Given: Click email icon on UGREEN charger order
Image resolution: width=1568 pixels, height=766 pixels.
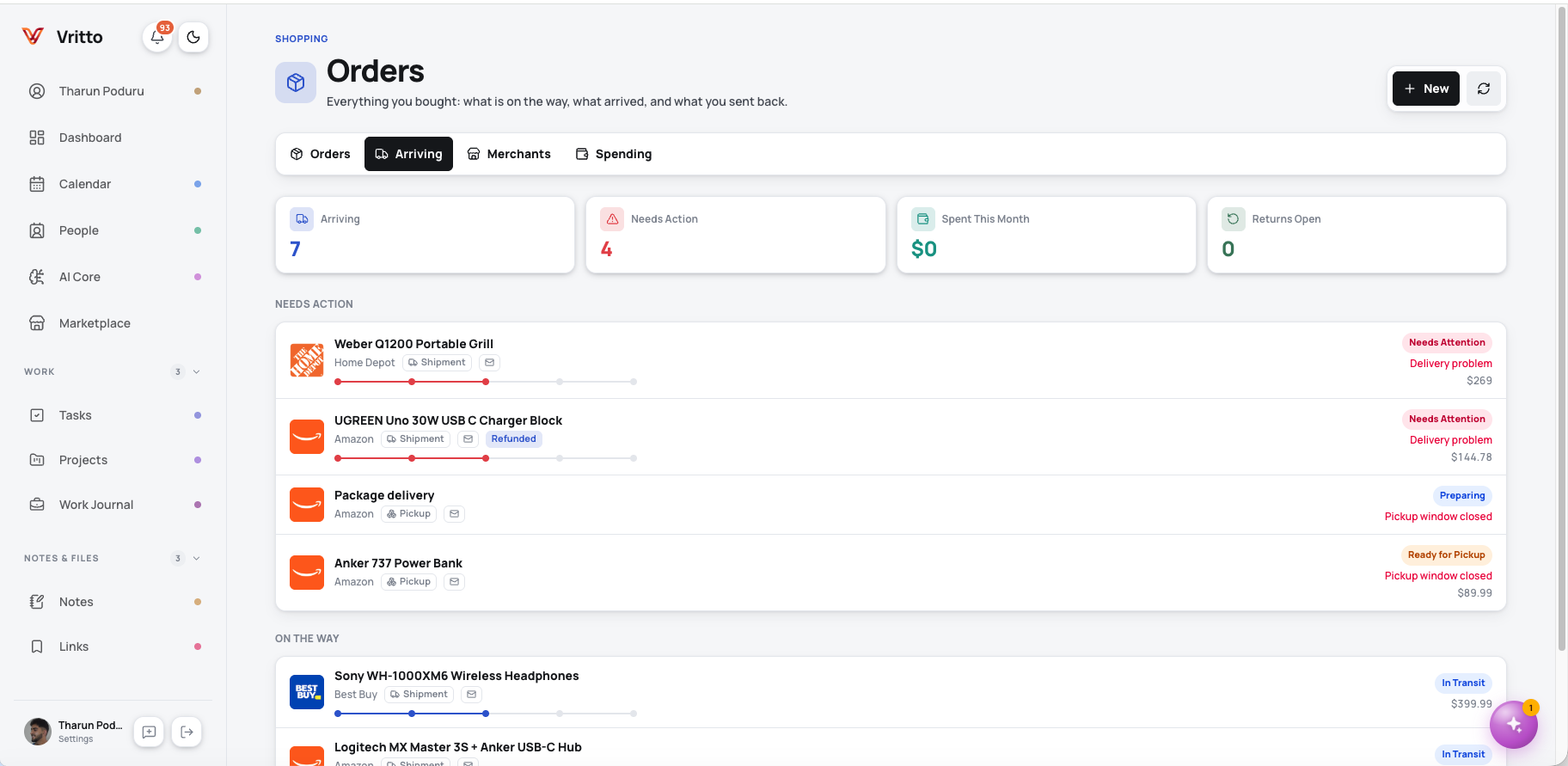Looking at the screenshot, I should [x=468, y=439].
